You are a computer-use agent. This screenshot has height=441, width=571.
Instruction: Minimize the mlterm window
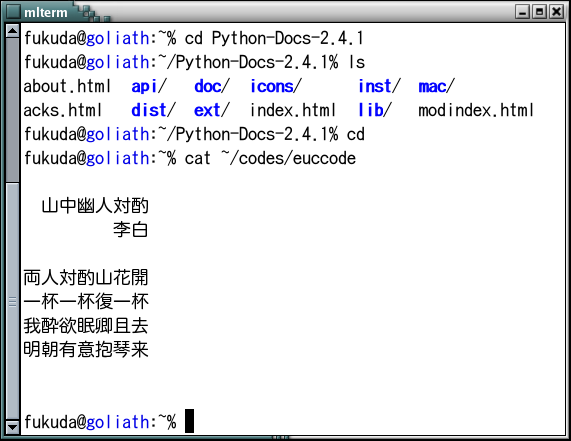(x=523, y=12)
